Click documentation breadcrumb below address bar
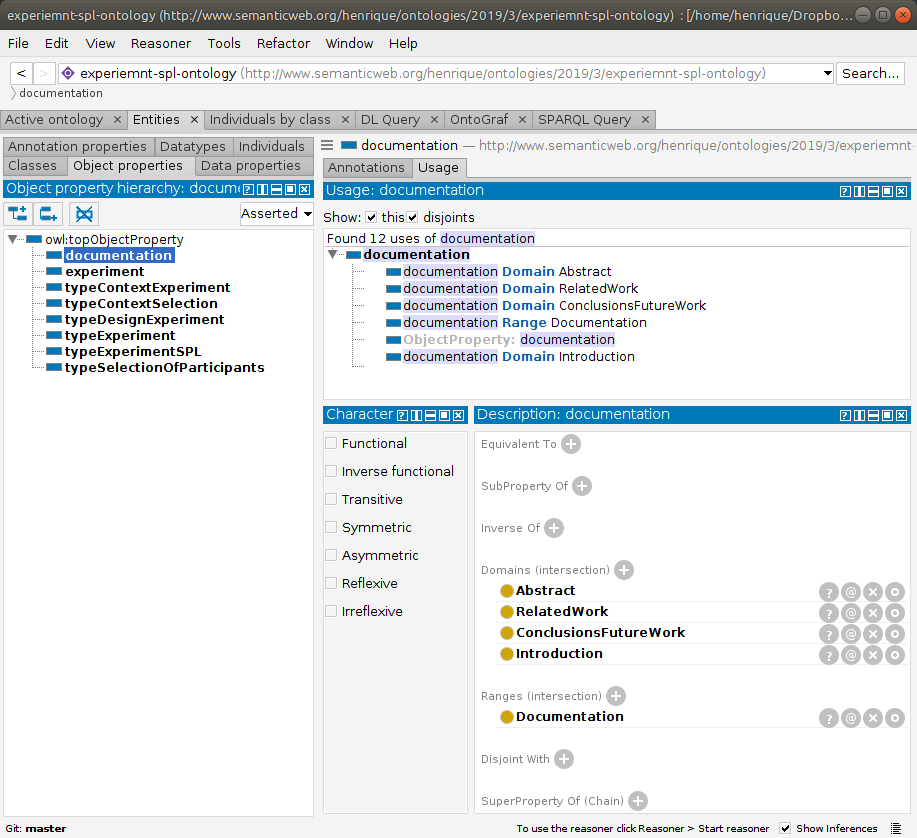 click(x=61, y=93)
